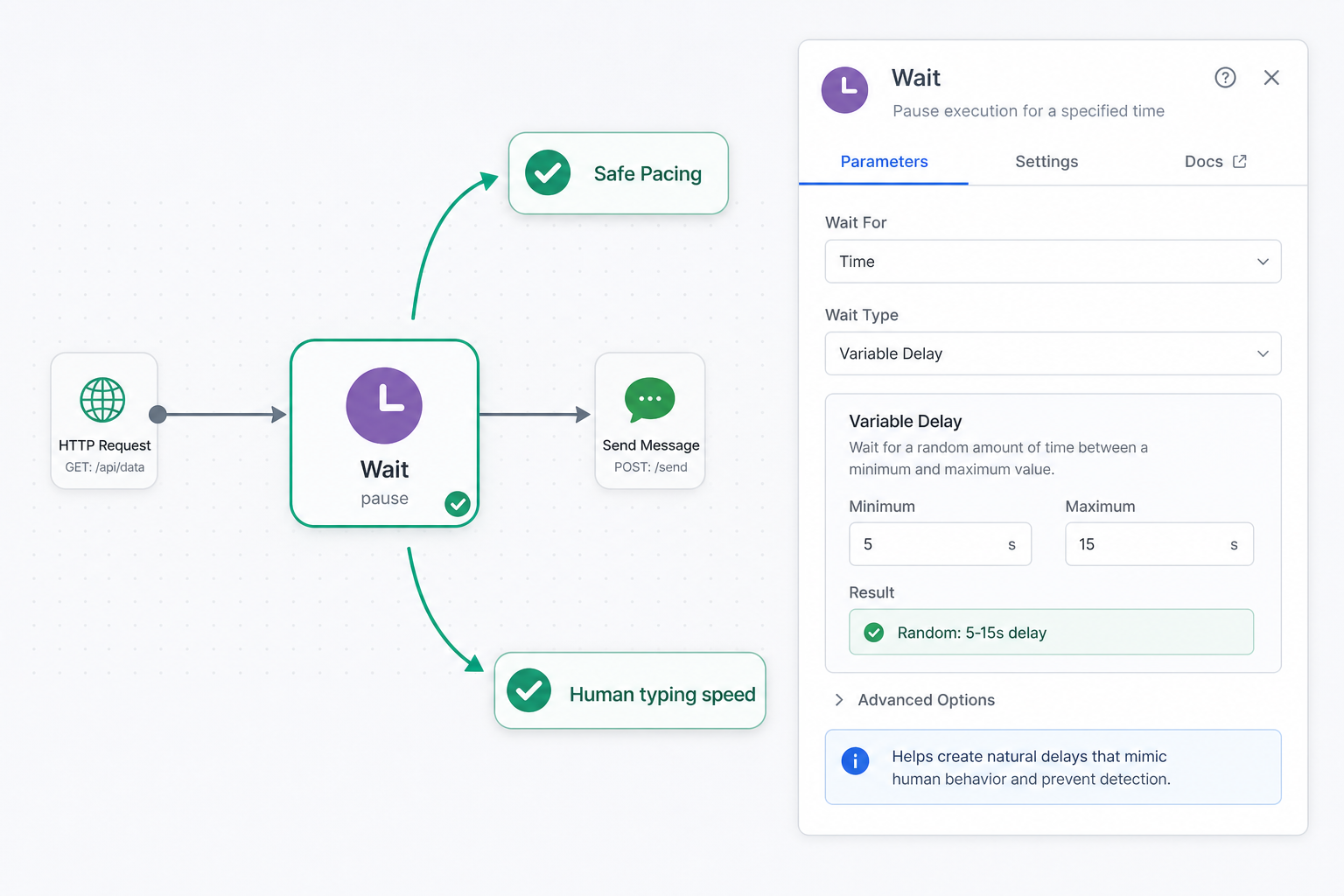
Task: Click the checkmark on Human typing speed label
Action: (x=528, y=690)
